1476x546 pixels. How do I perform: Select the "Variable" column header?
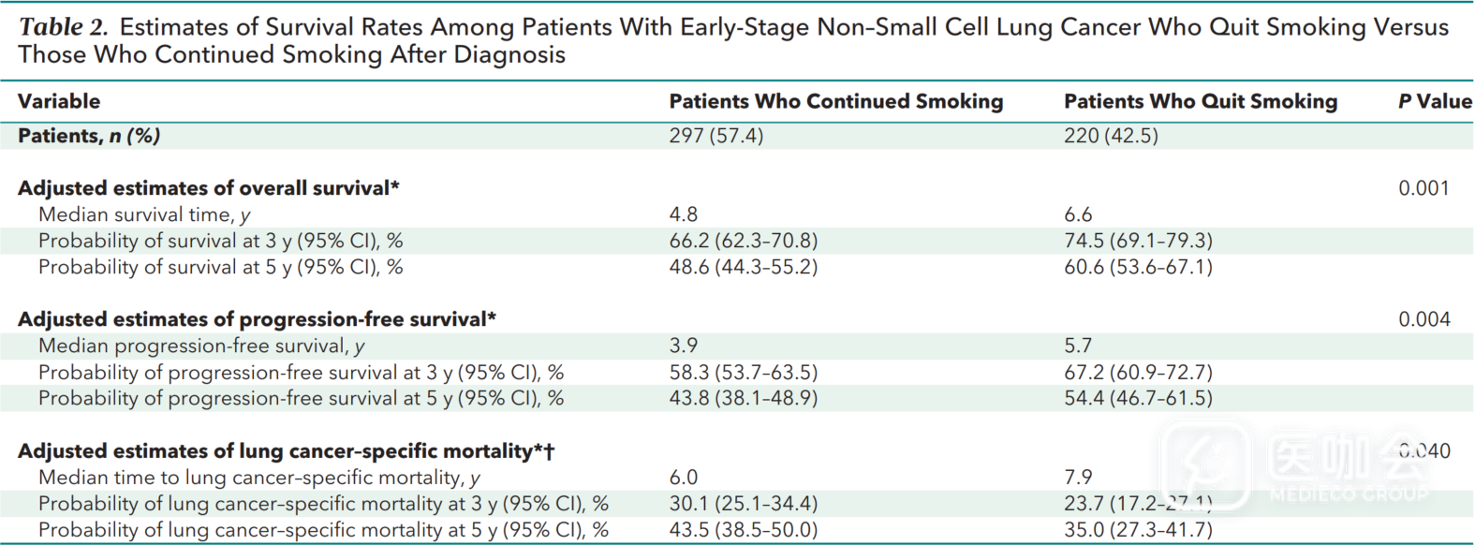pos(59,101)
